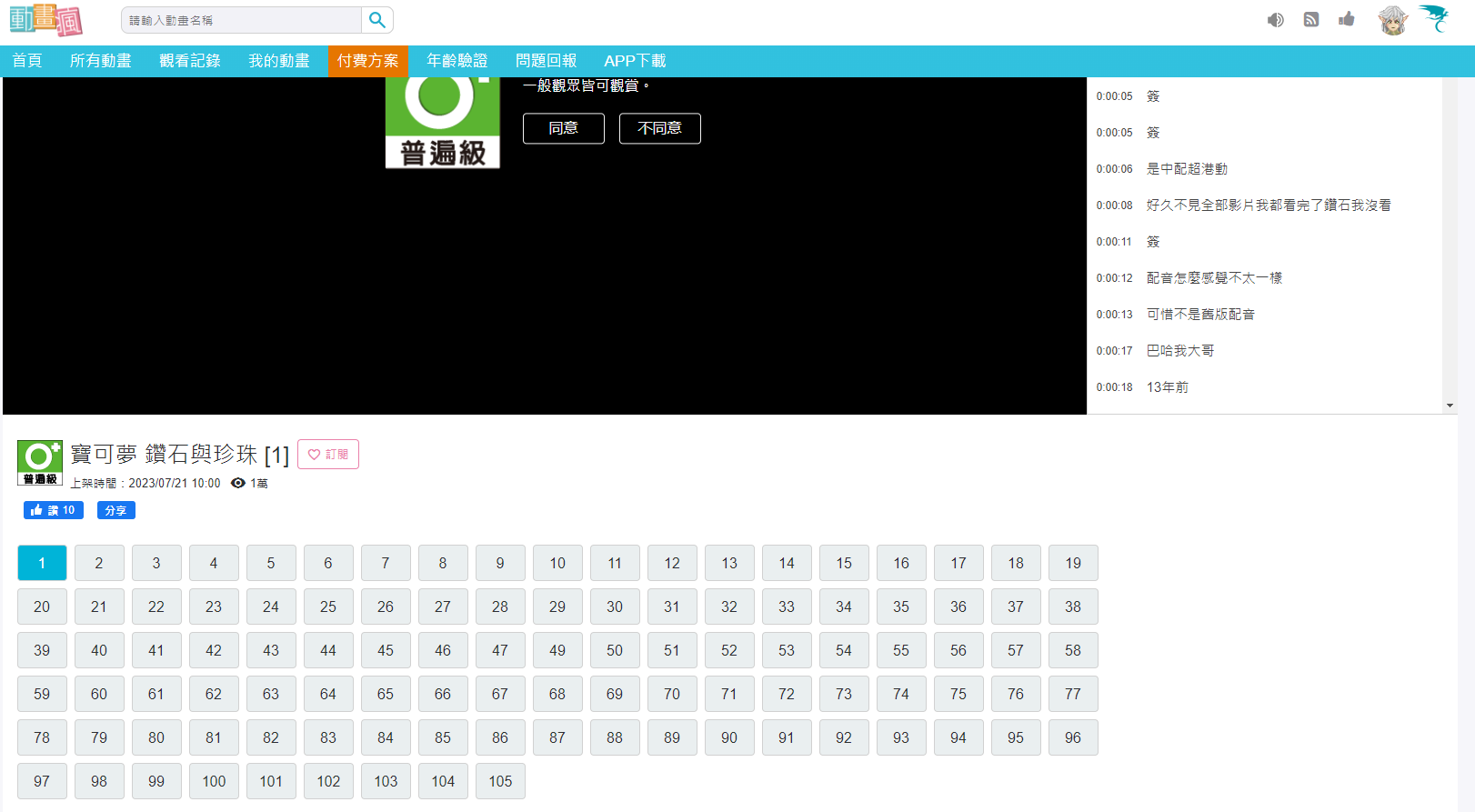Open 我的動畫 menu item

pos(279,61)
